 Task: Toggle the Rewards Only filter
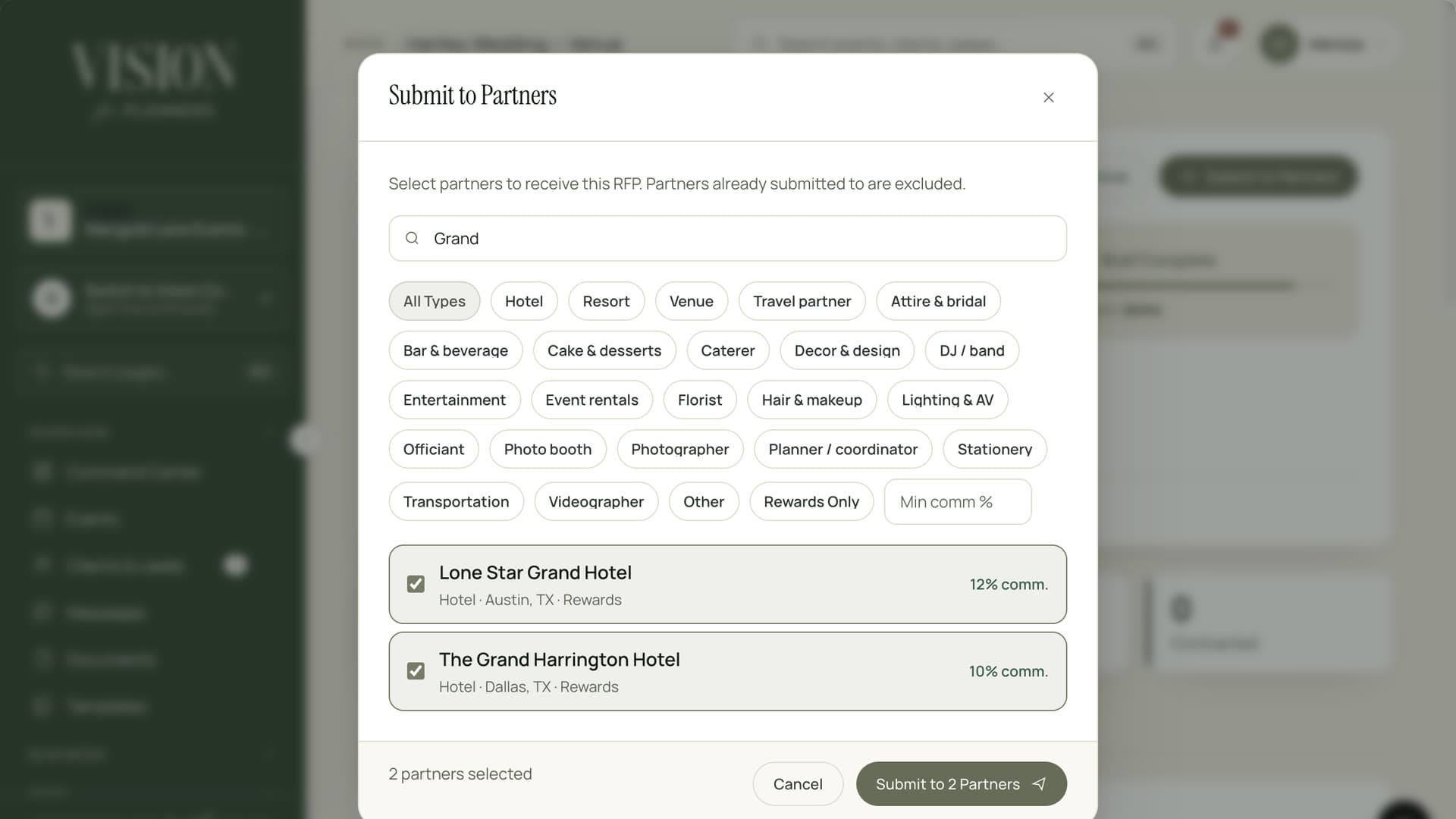point(811,501)
